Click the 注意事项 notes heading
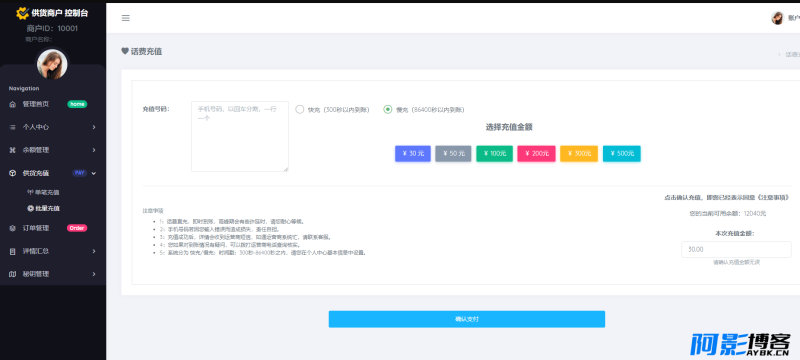 [153, 211]
